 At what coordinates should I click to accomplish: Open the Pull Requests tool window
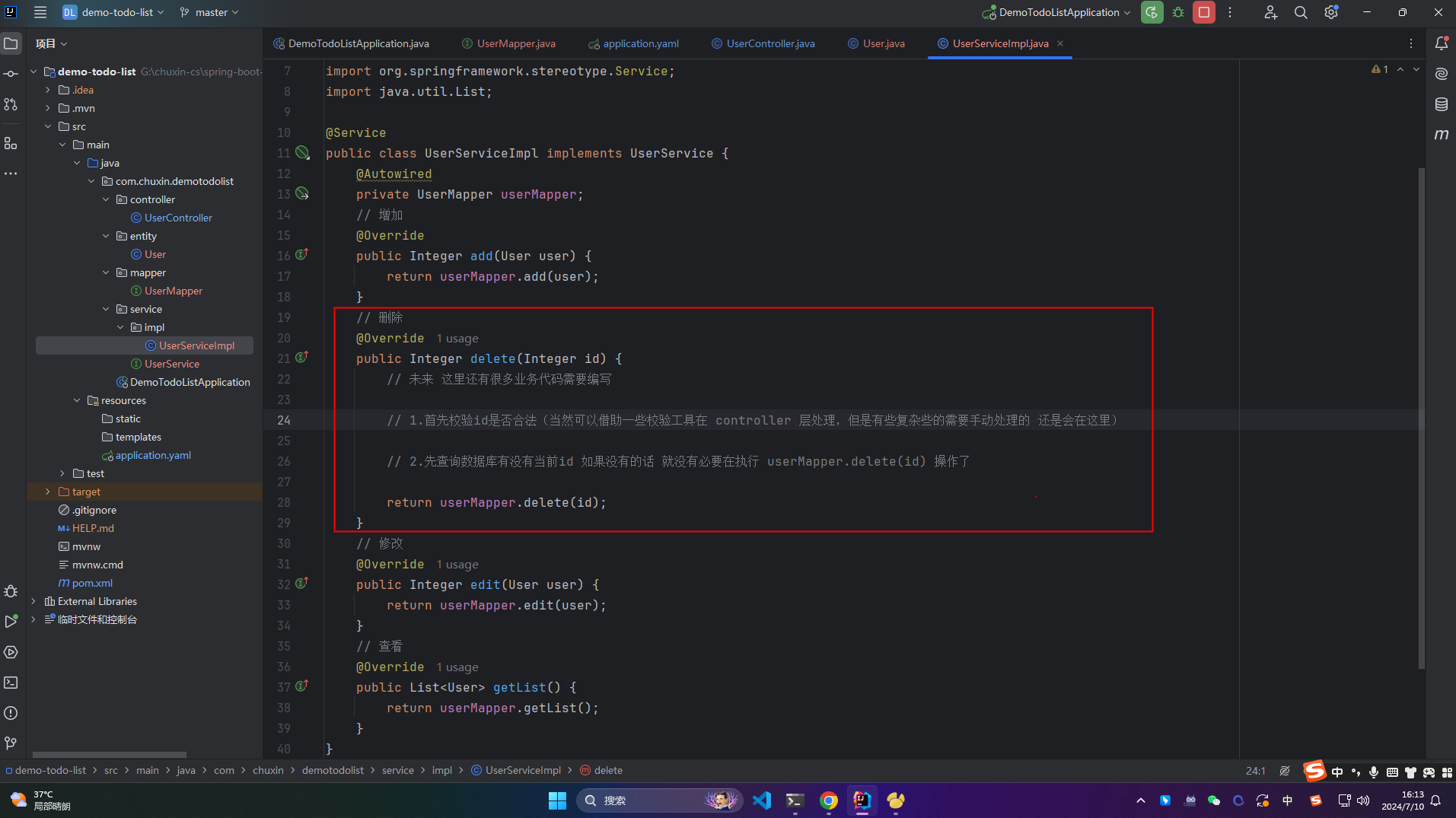pos(11,104)
